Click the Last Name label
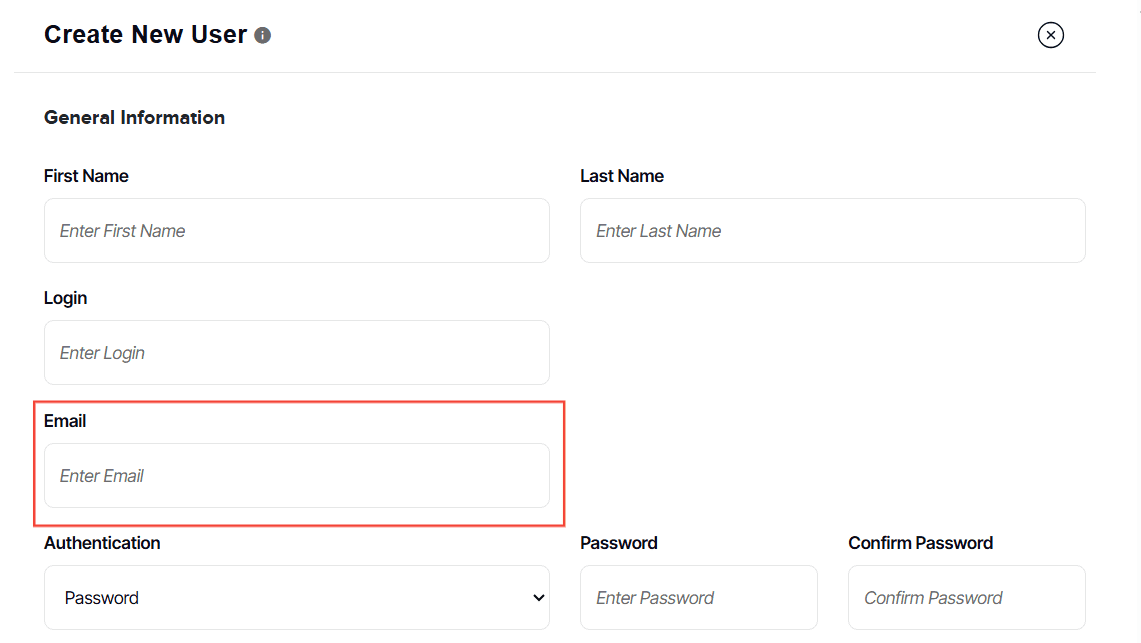1141x643 pixels. pos(622,176)
